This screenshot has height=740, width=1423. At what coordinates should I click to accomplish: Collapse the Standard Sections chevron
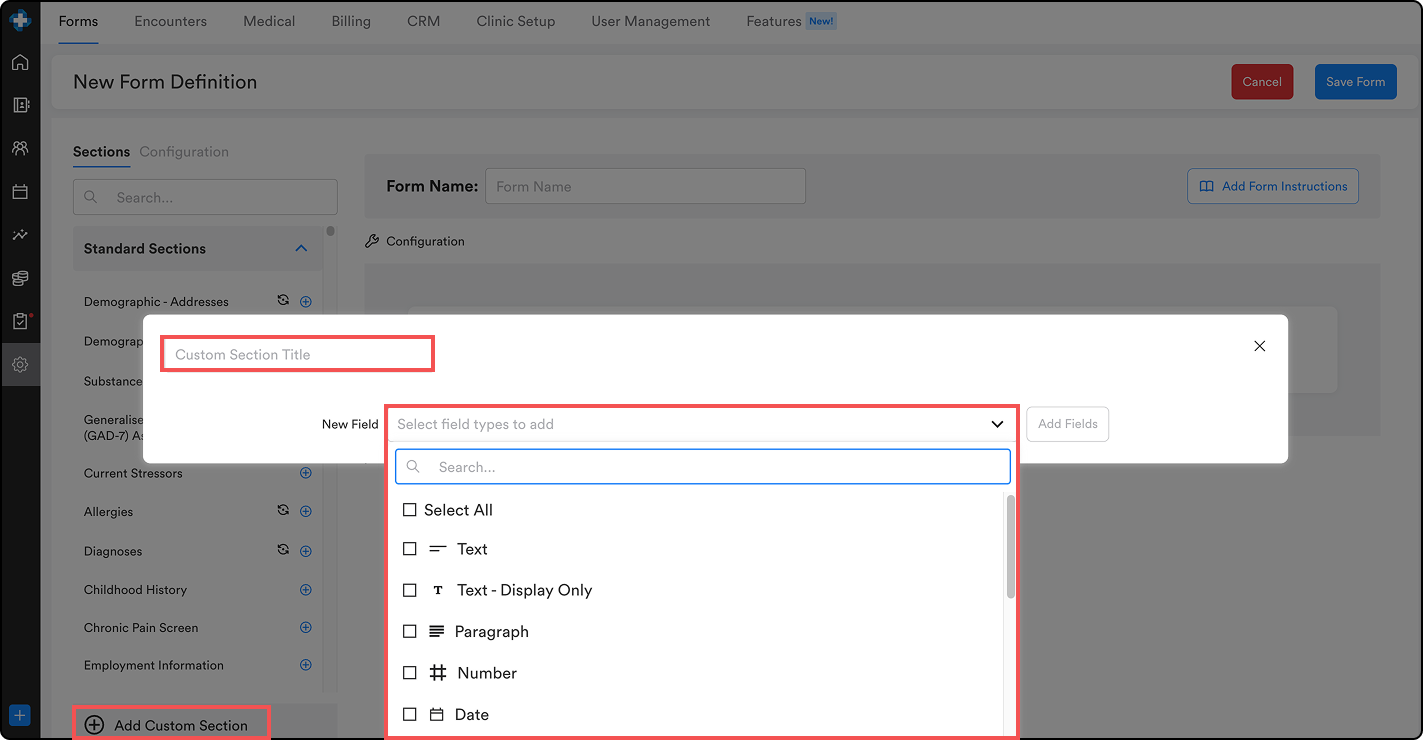pos(301,248)
